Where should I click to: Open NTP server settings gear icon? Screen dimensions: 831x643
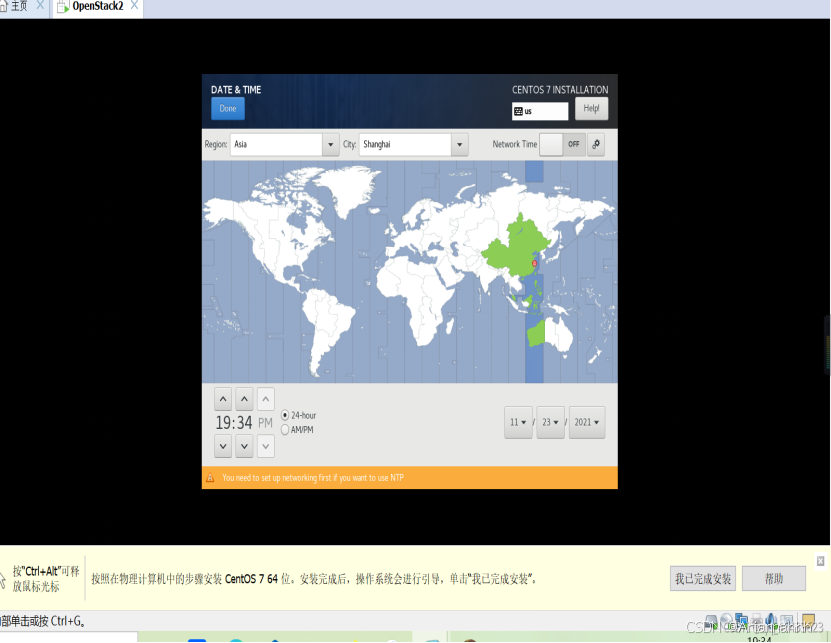coord(596,144)
